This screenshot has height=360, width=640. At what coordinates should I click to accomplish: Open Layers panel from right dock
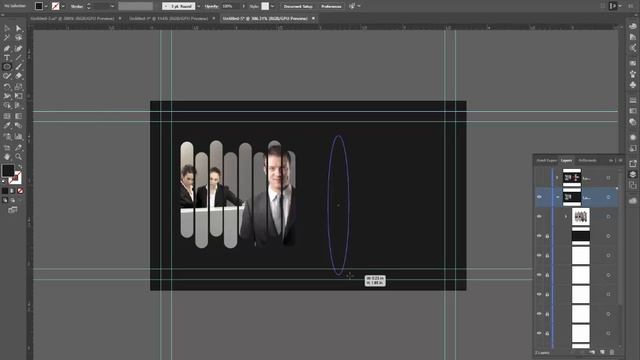click(x=633, y=175)
